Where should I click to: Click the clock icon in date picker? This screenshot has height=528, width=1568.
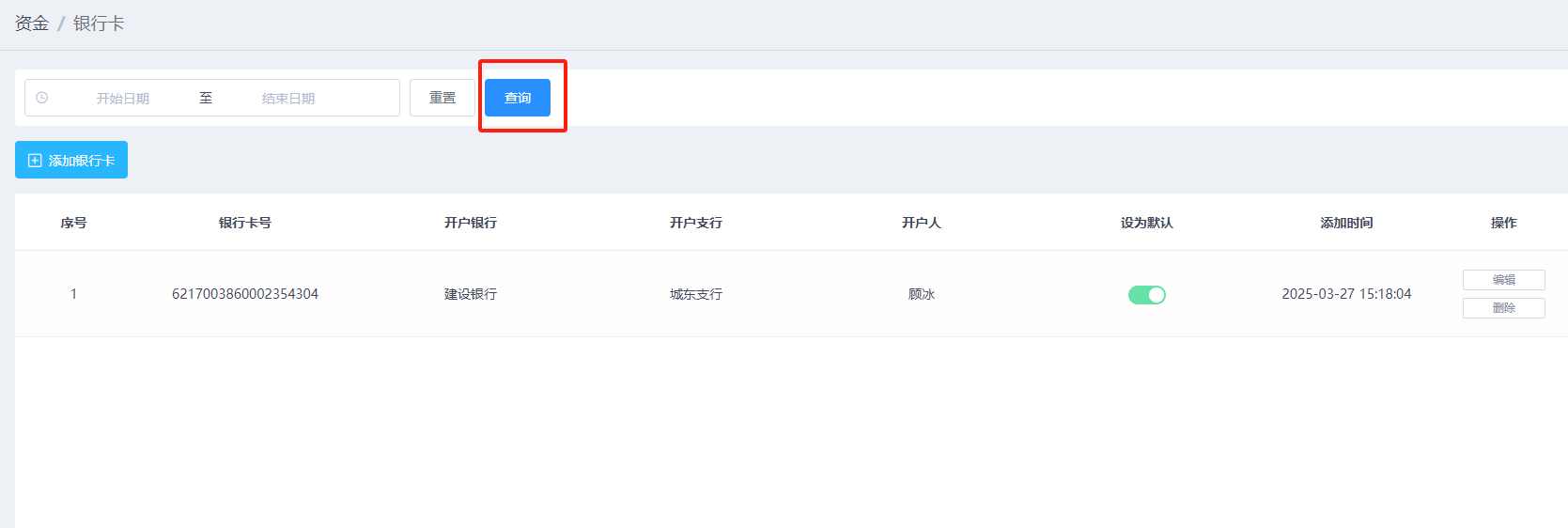(42, 98)
